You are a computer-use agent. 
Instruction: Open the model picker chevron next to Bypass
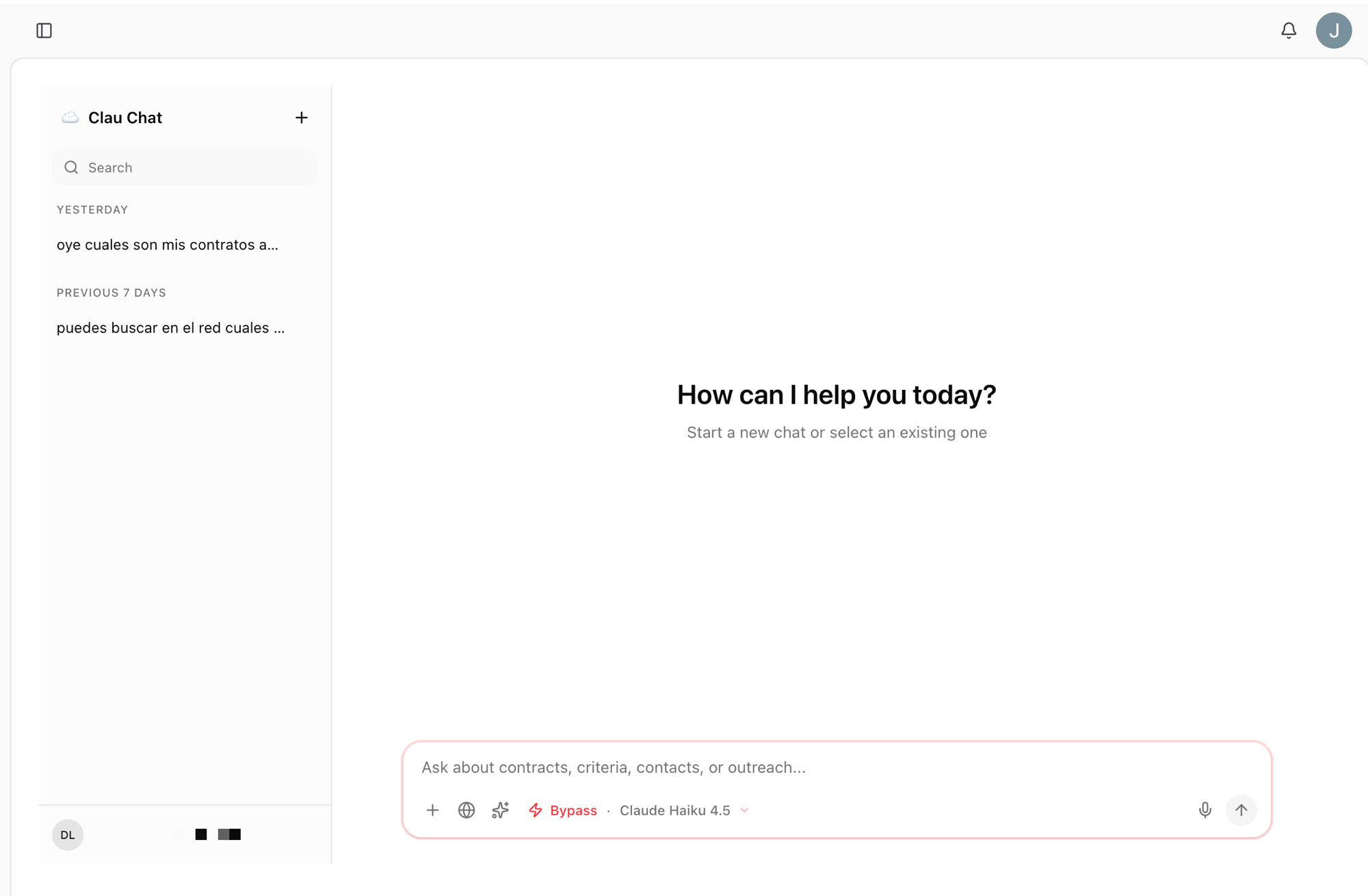click(745, 810)
